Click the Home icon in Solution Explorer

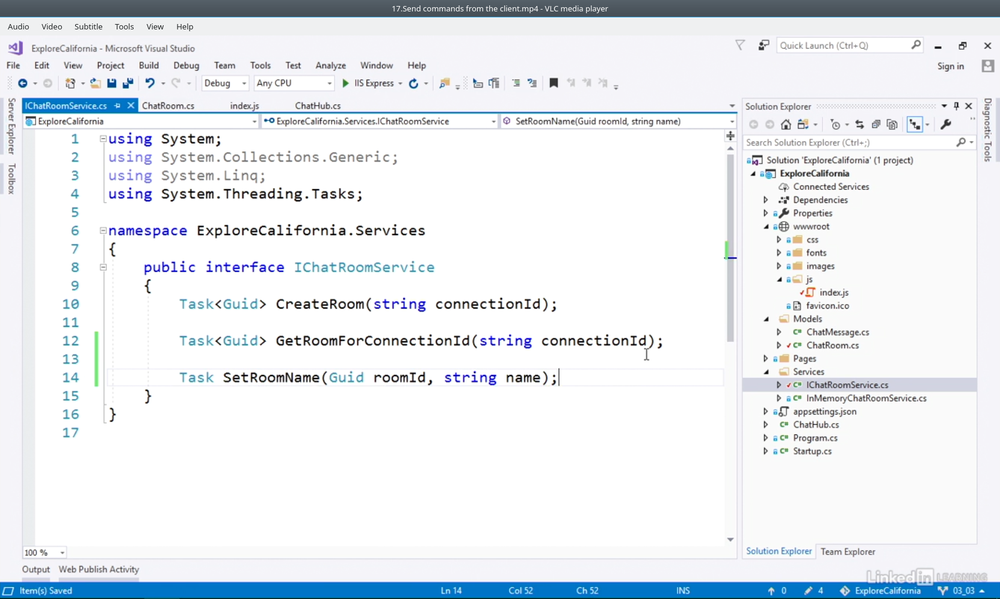click(786, 125)
